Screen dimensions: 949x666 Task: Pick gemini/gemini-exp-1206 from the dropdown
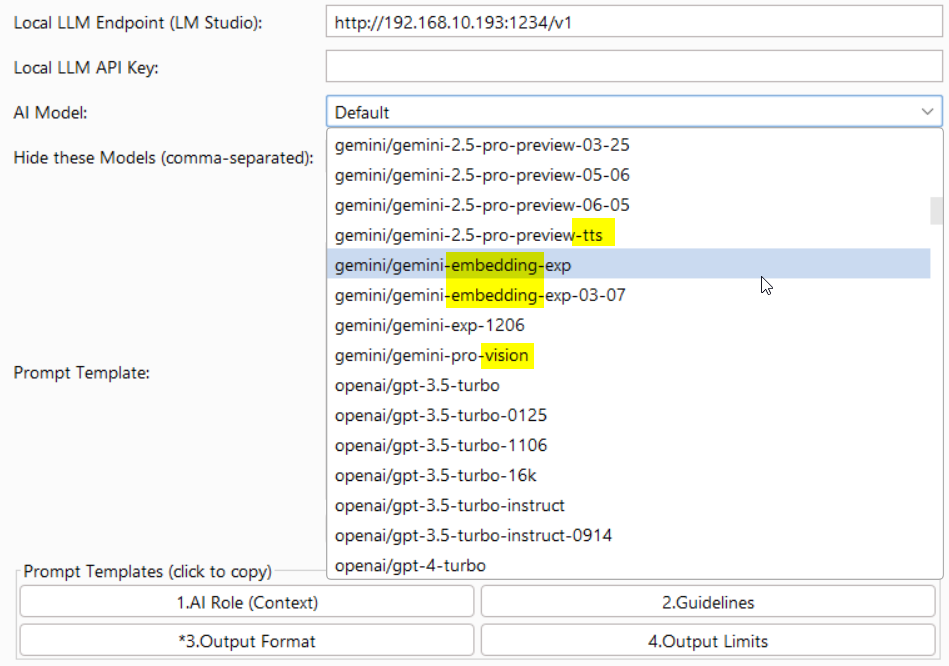point(628,326)
